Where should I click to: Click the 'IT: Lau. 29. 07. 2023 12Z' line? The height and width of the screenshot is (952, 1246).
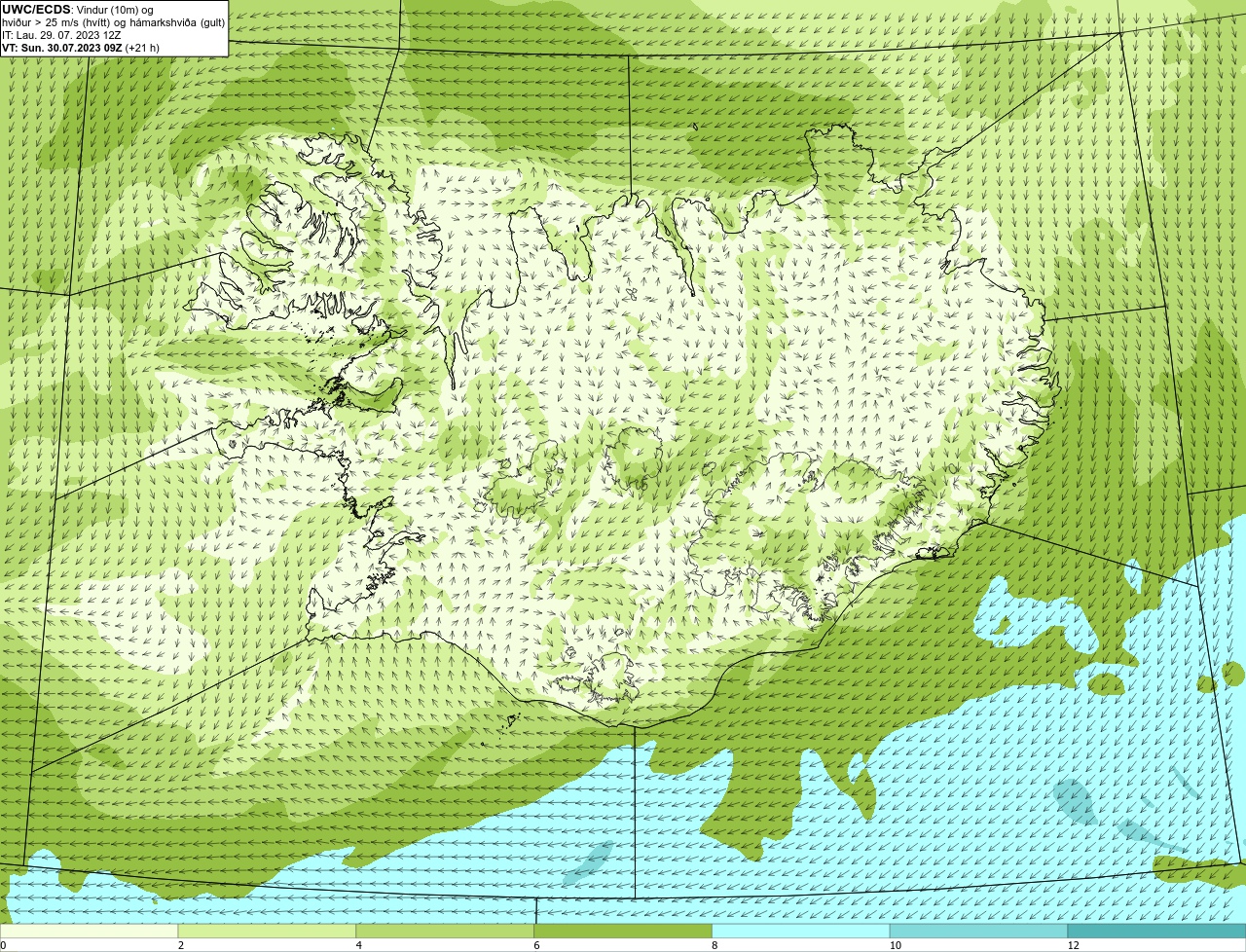coord(61,35)
